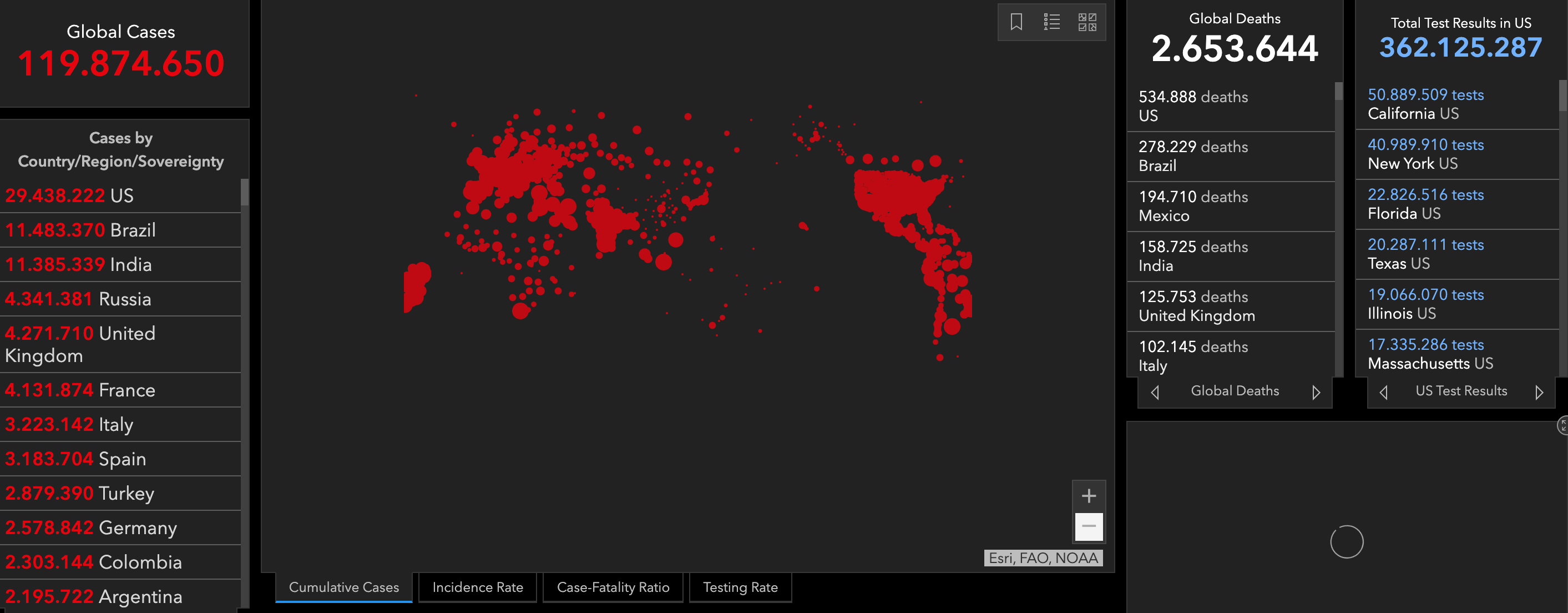Image resolution: width=1568 pixels, height=613 pixels.
Task: Open the legend list icon
Action: point(1051,22)
